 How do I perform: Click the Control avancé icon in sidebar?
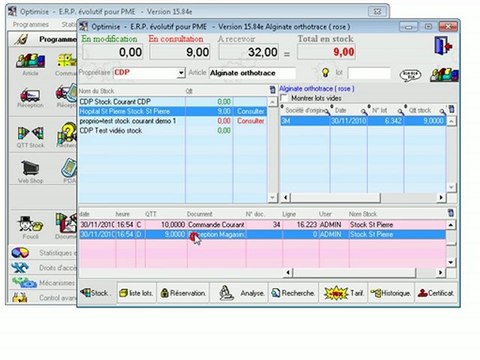pyautogui.click(x=20, y=297)
